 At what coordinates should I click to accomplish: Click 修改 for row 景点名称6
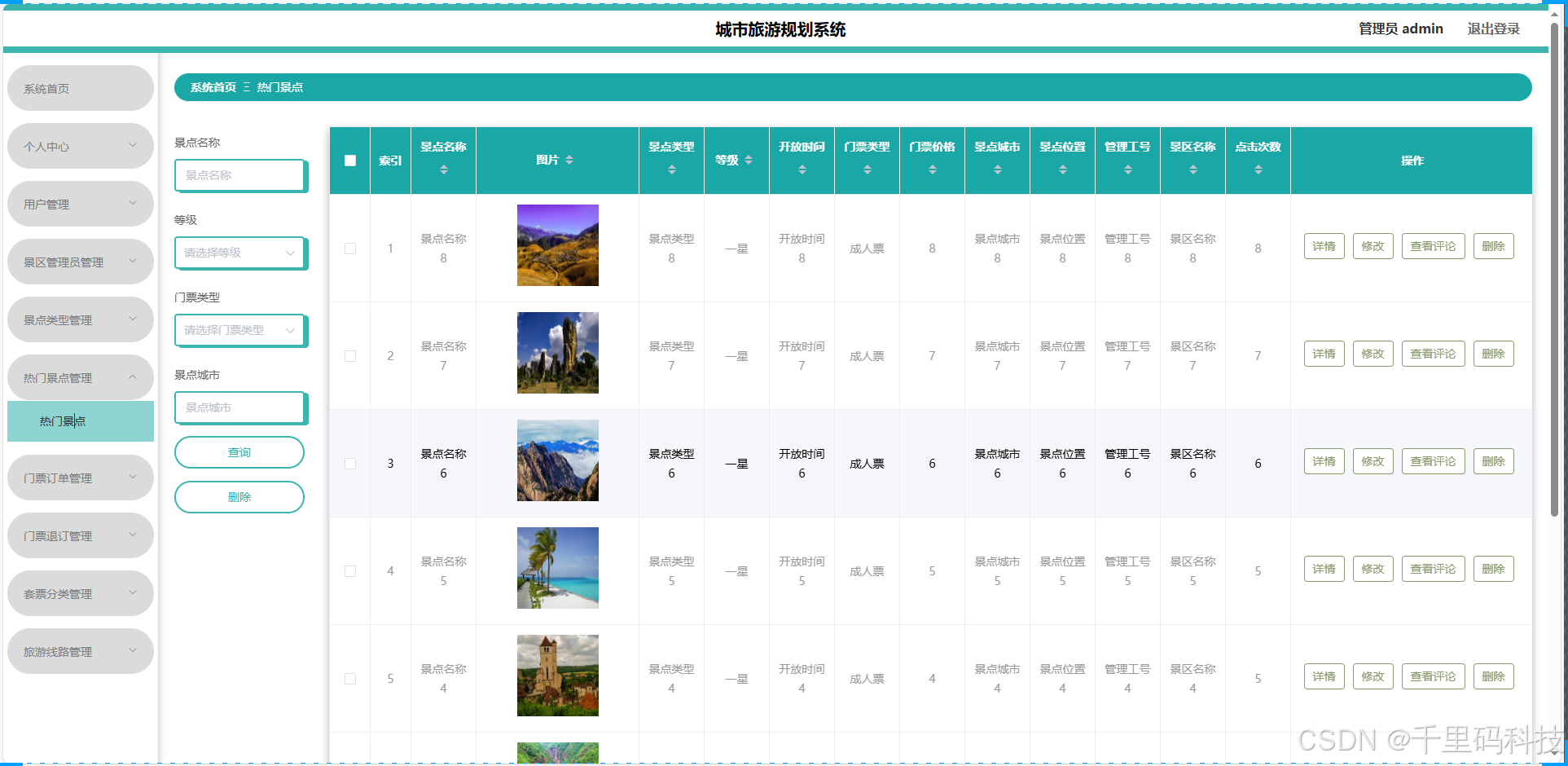coord(1373,461)
